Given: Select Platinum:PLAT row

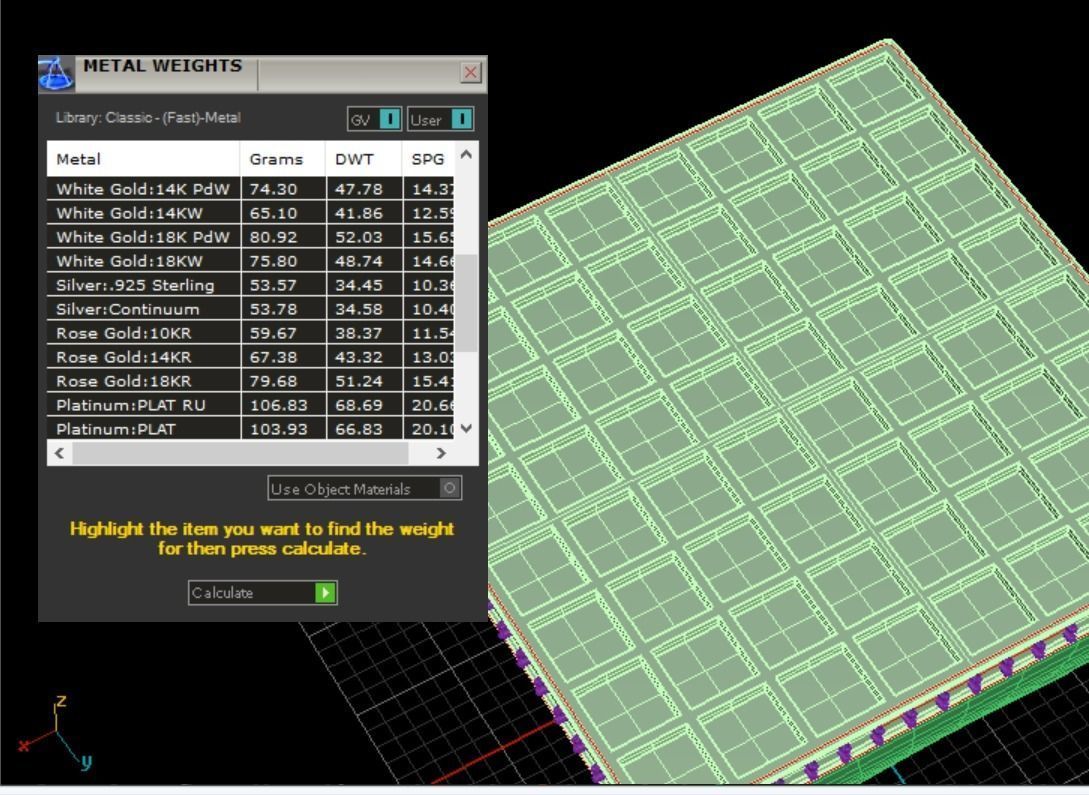Looking at the screenshot, I should pyautogui.click(x=250, y=429).
